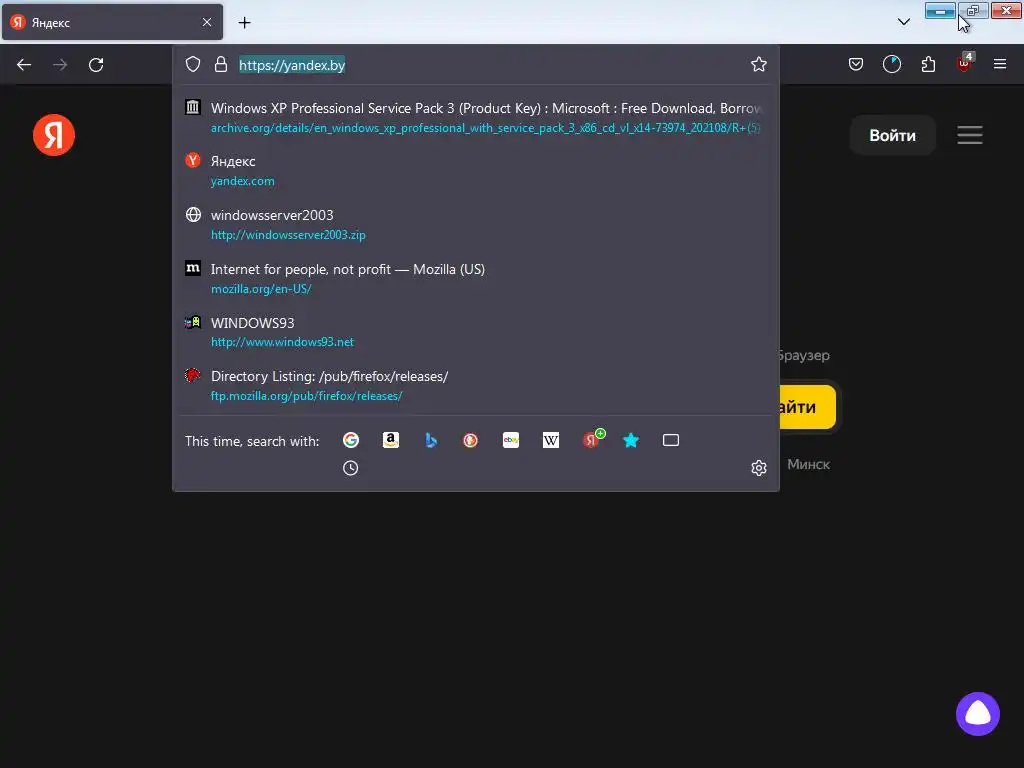Open a new tab with plus button
Viewport: 1024px width, 768px height.
[244, 22]
